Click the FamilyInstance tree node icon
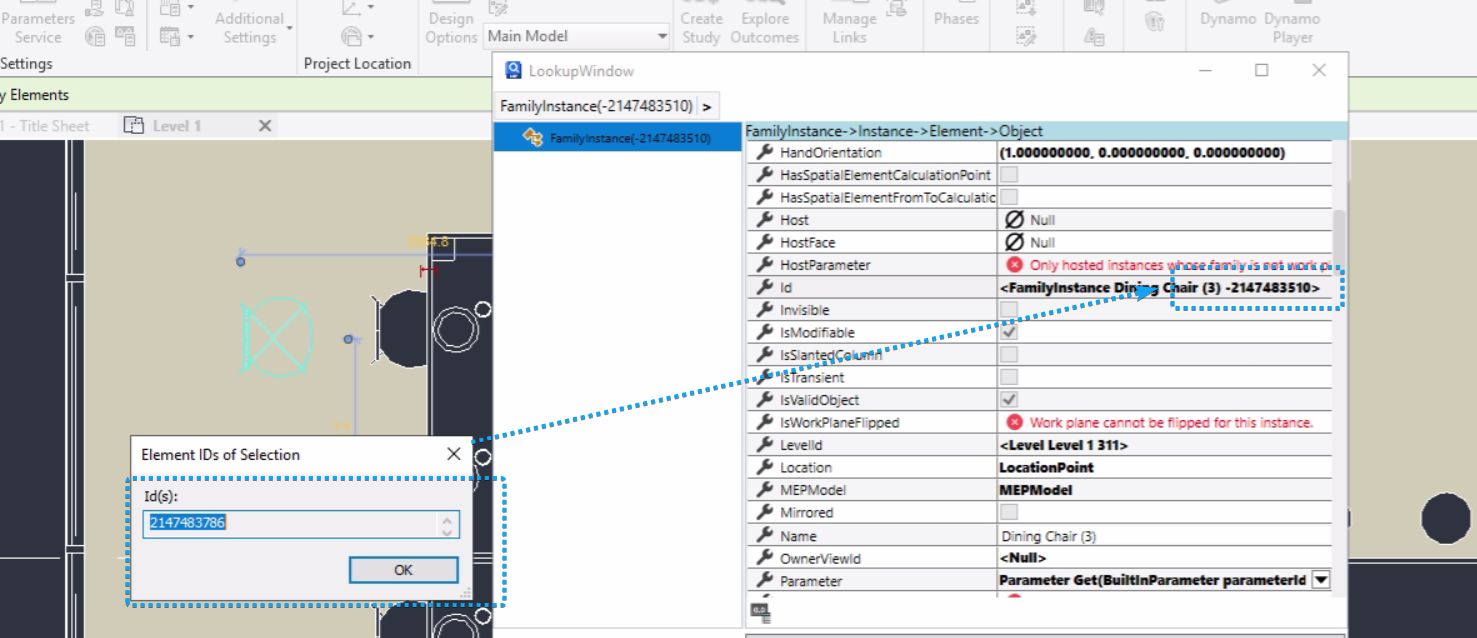The image size is (1477, 638). pos(532,138)
